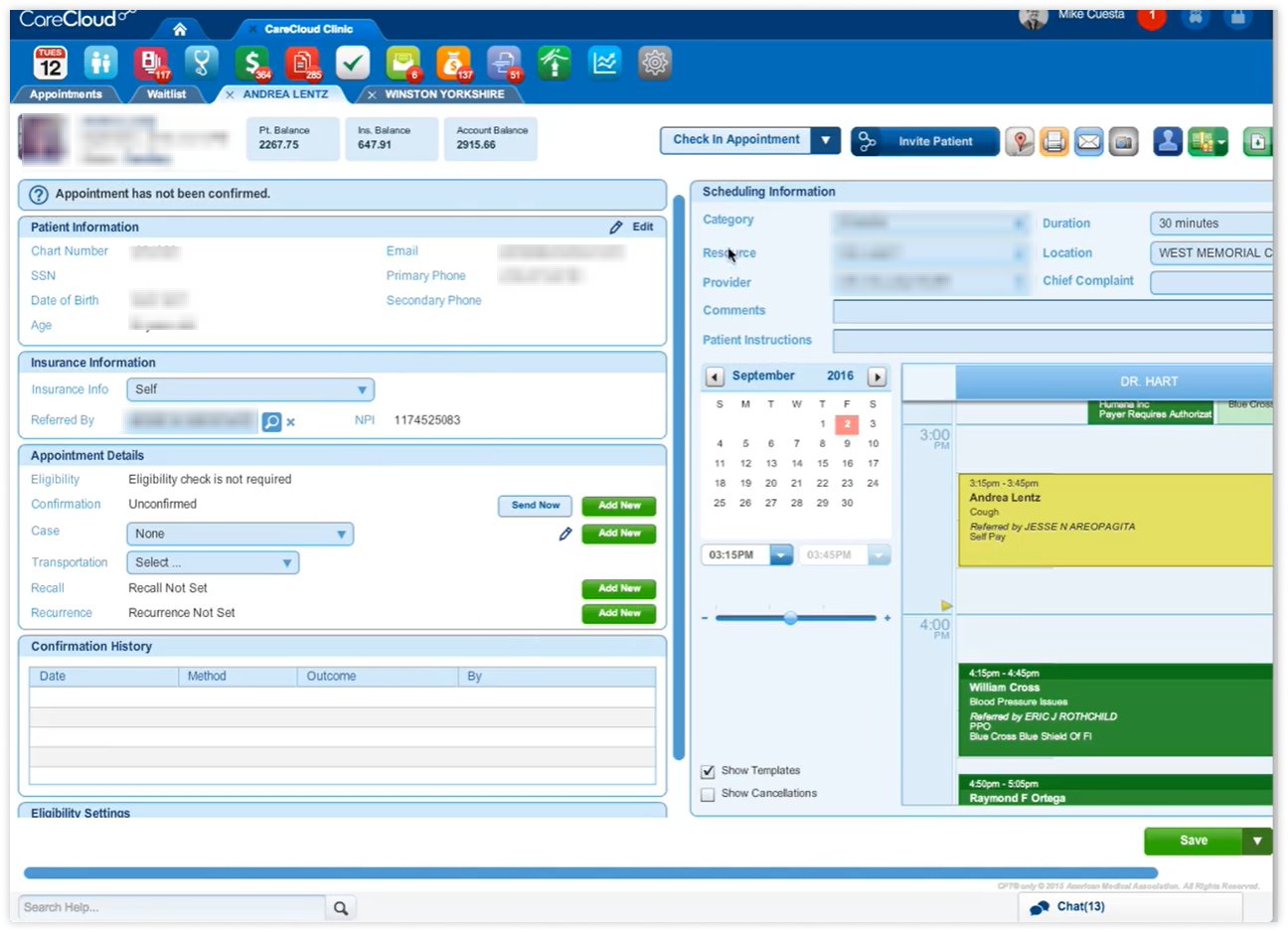Uncheck Show Templates in the scheduler
The width and height of the screenshot is (1288, 932).
709,770
